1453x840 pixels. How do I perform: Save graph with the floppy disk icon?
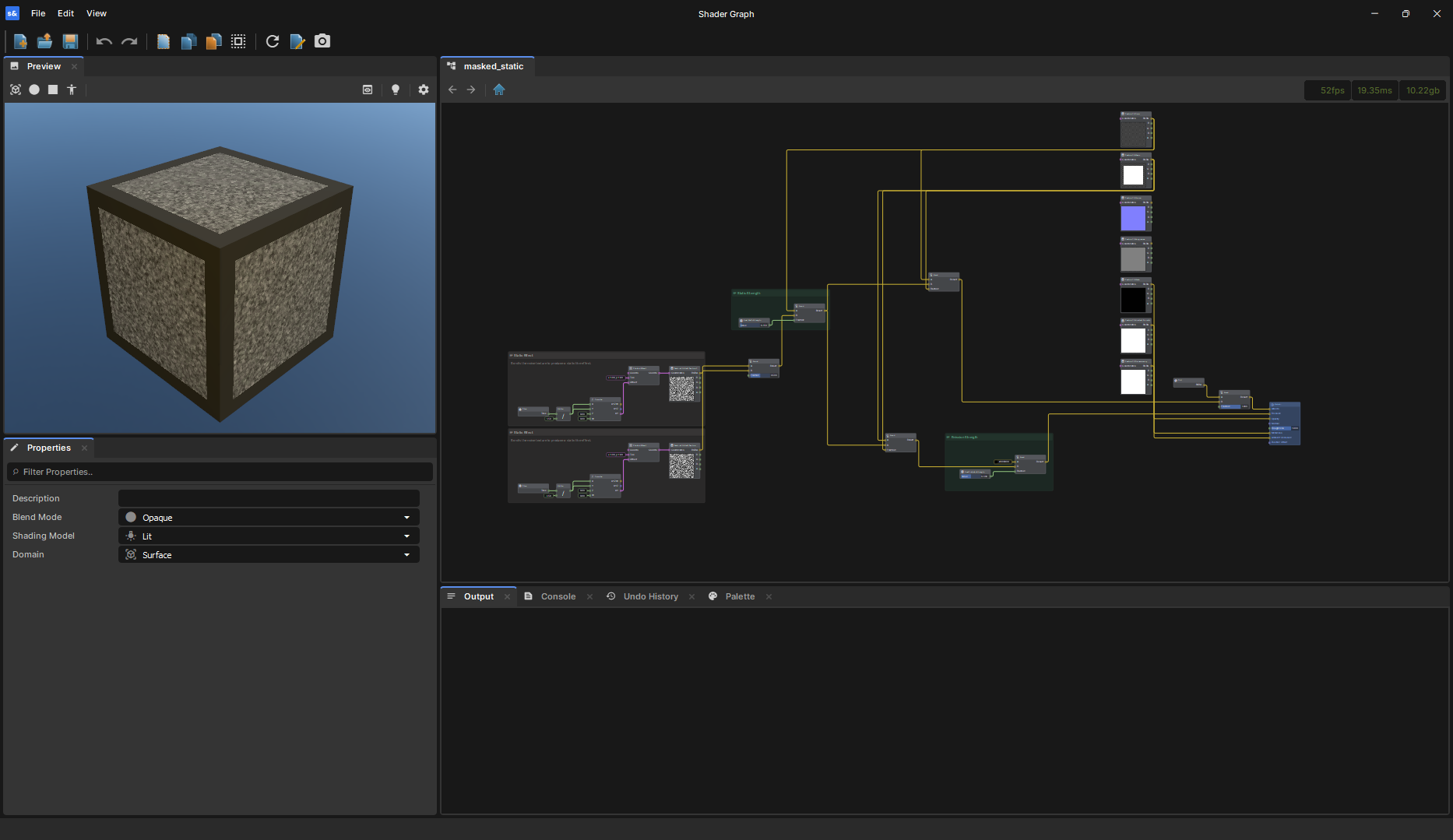pos(70,41)
